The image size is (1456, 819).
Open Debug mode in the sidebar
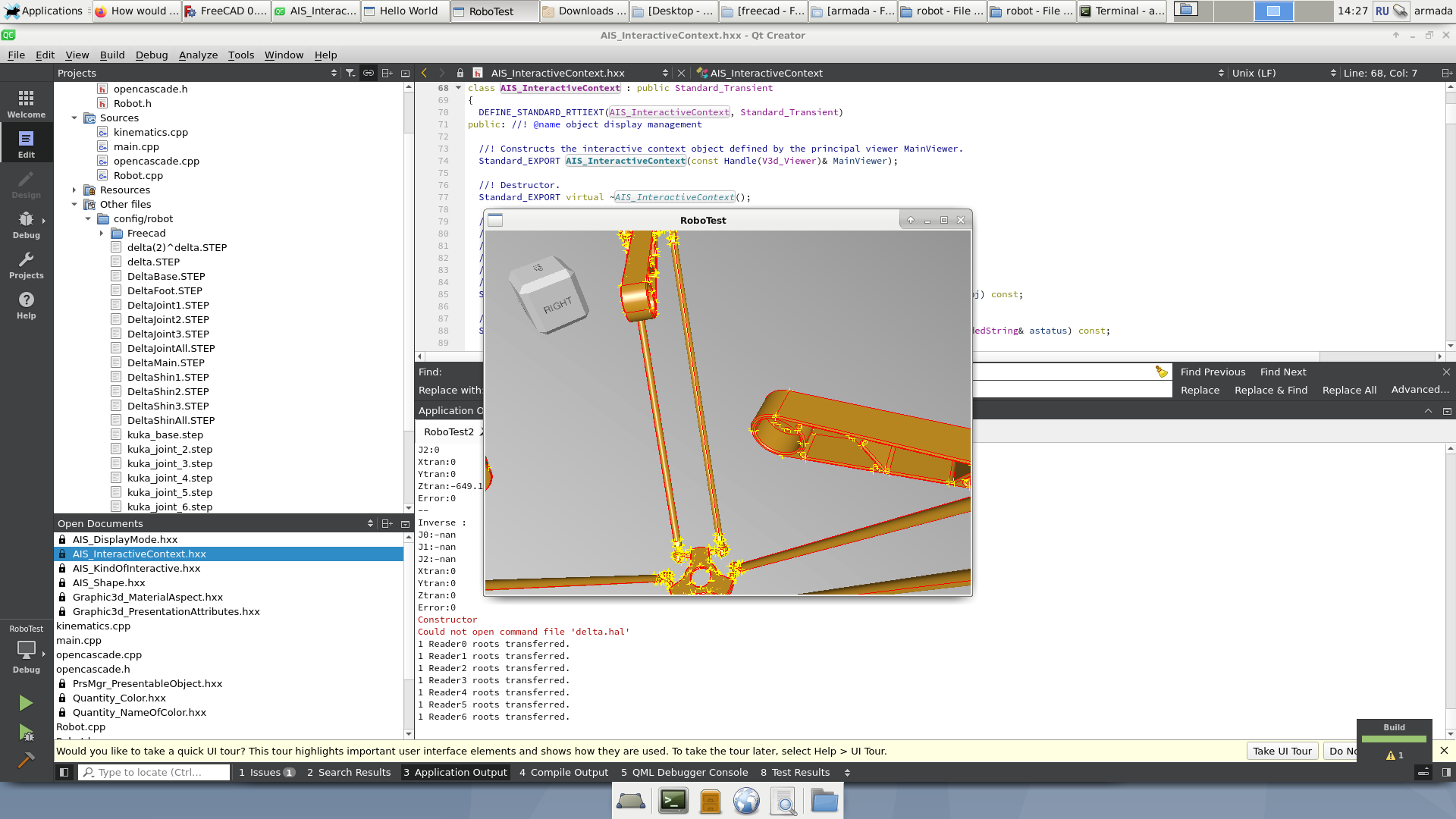click(x=26, y=224)
